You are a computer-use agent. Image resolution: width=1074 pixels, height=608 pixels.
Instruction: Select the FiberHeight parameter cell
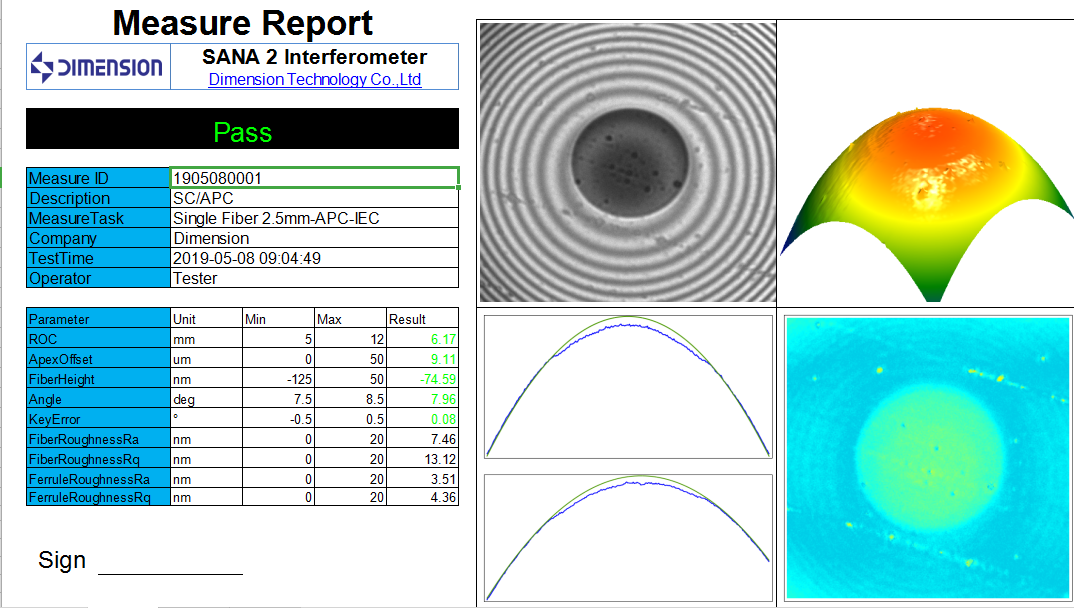coord(98,378)
